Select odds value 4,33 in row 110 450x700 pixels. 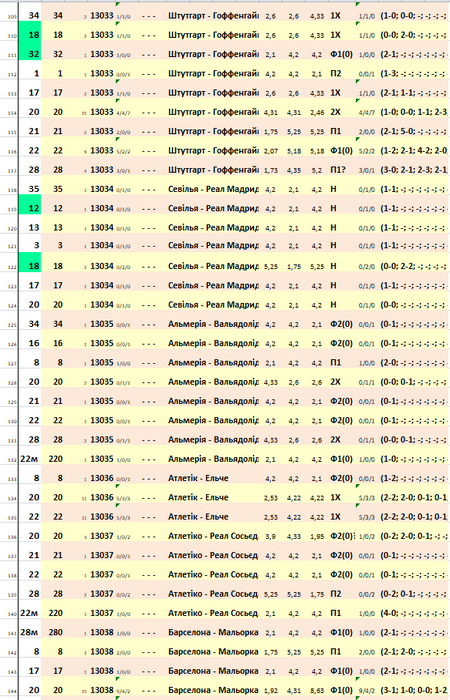[x=317, y=35]
